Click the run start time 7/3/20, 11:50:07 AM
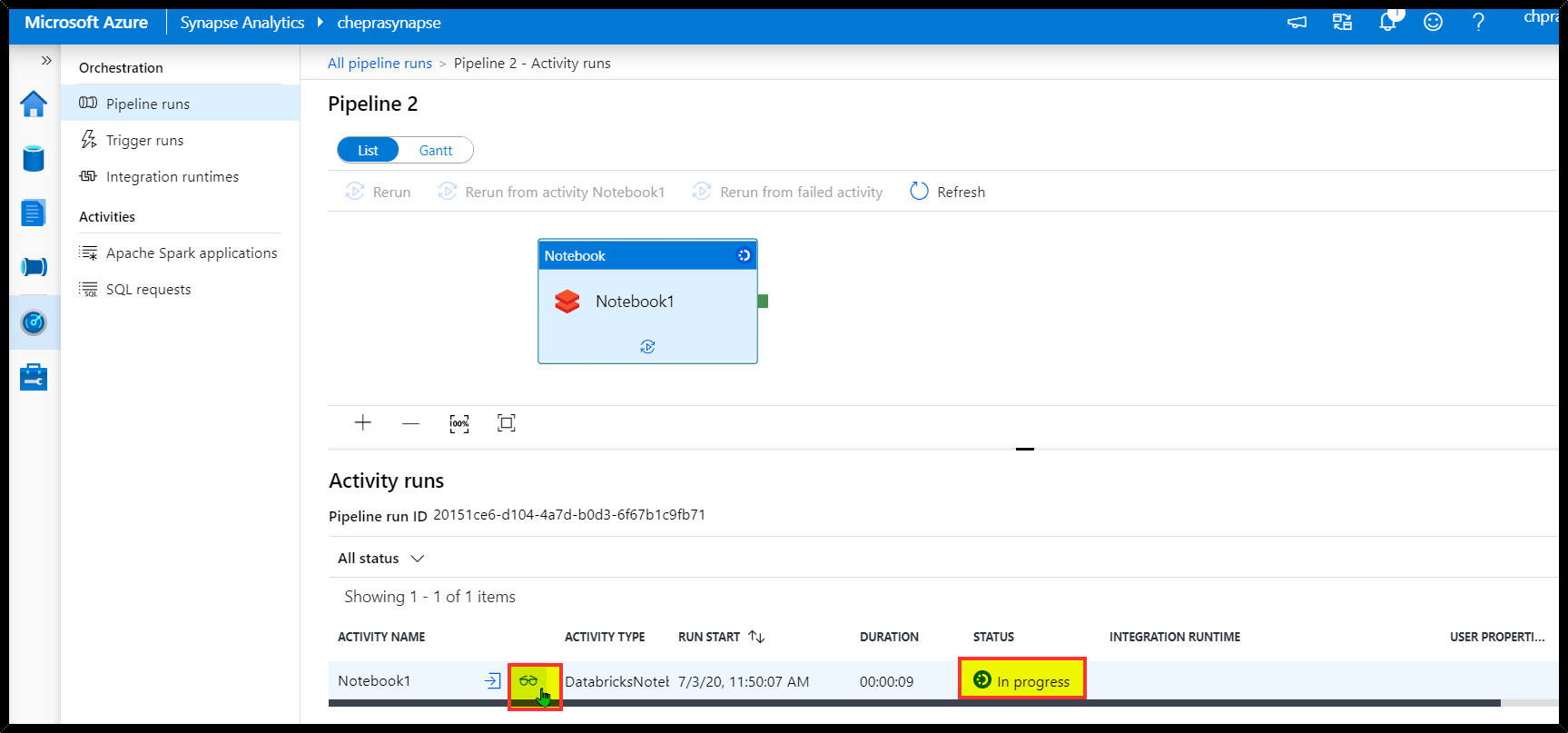This screenshot has width=1568, height=733. 744,681
